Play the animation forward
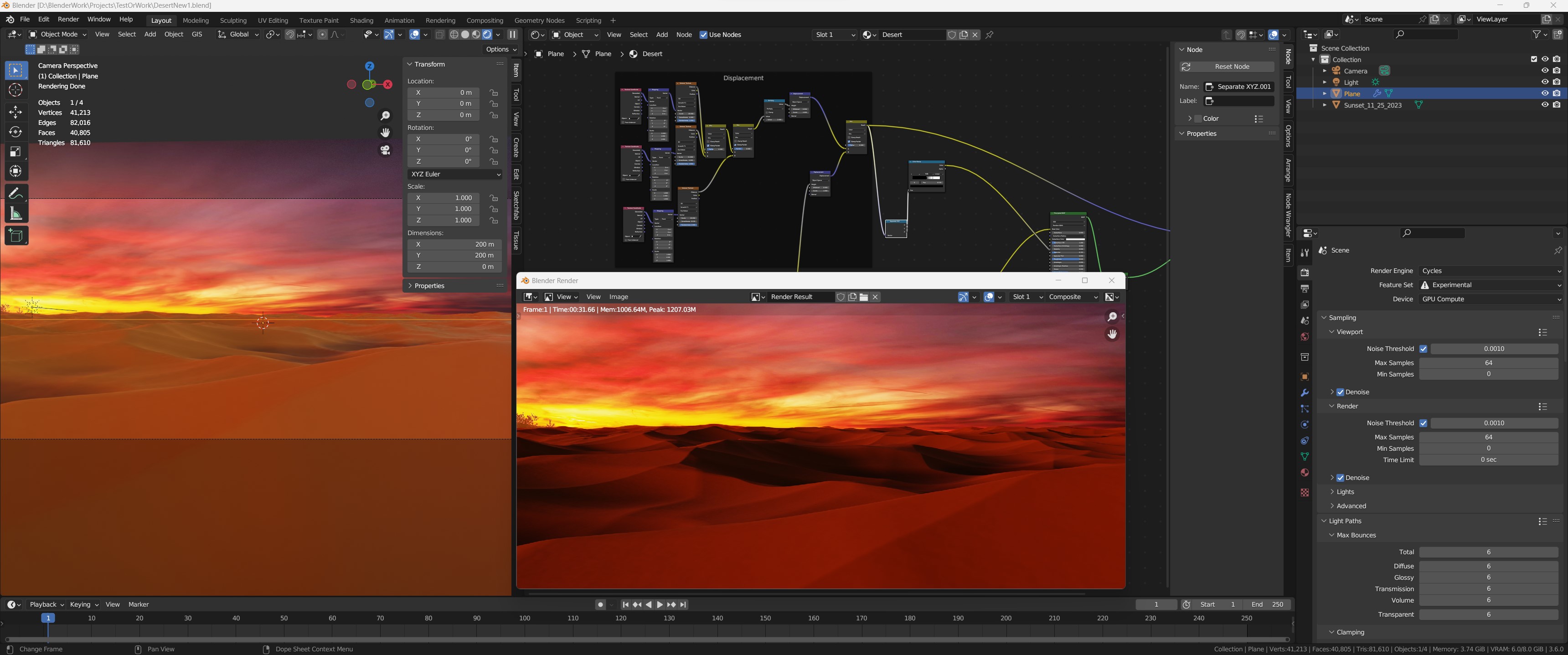 [659, 604]
